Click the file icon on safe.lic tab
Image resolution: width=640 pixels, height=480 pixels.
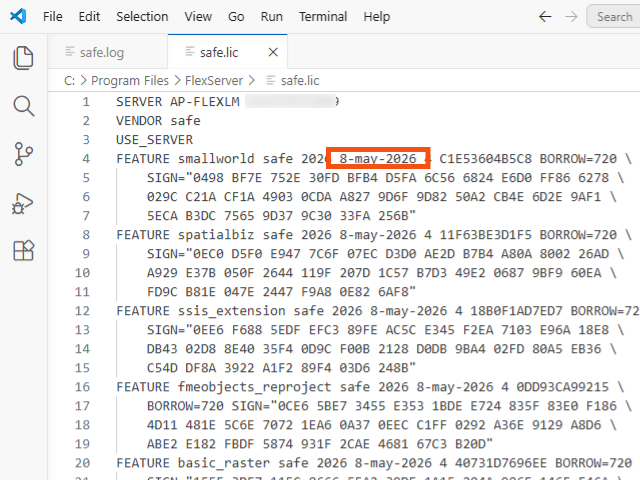pos(190,51)
